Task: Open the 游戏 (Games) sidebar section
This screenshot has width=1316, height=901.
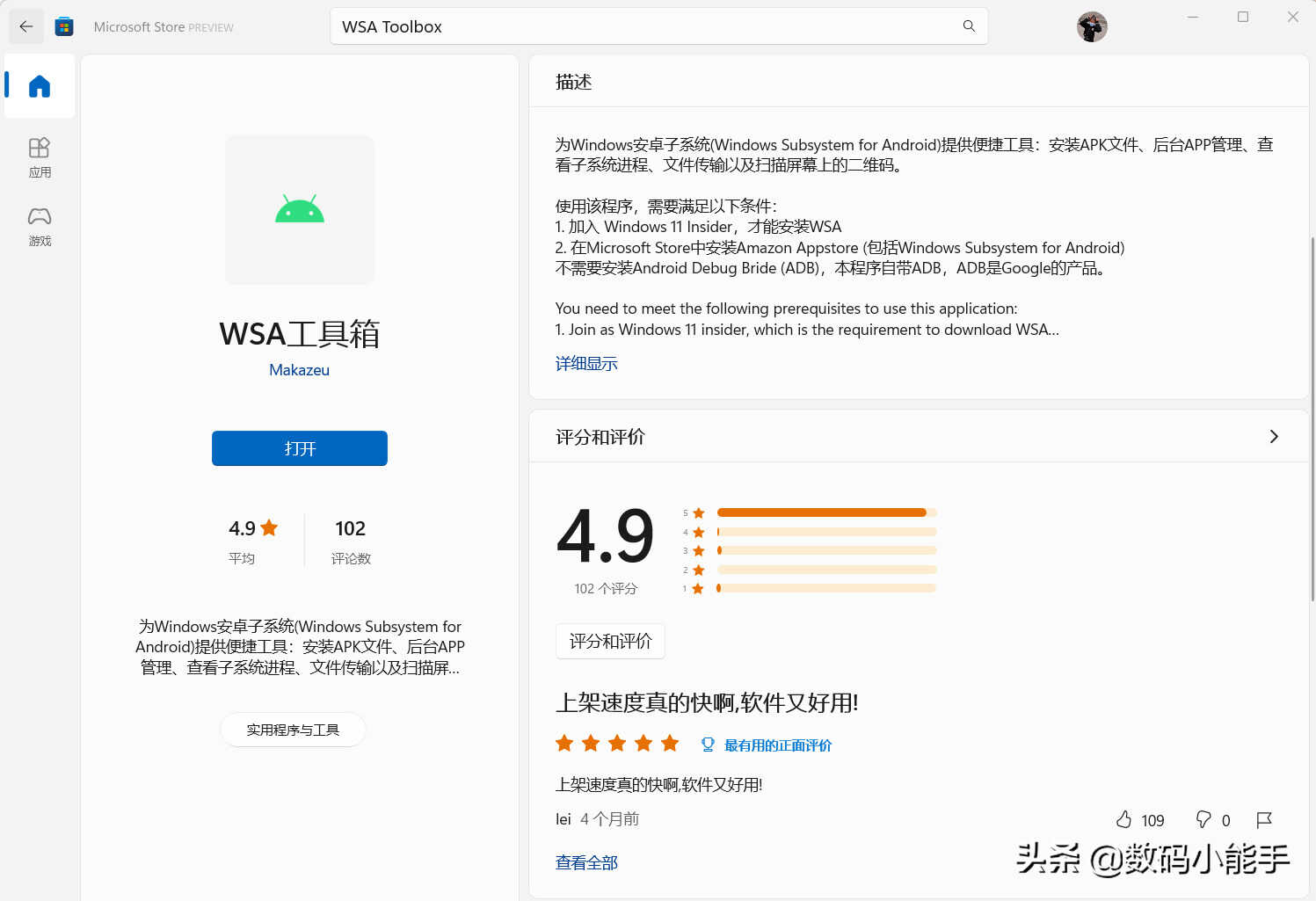Action: [40, 226]
